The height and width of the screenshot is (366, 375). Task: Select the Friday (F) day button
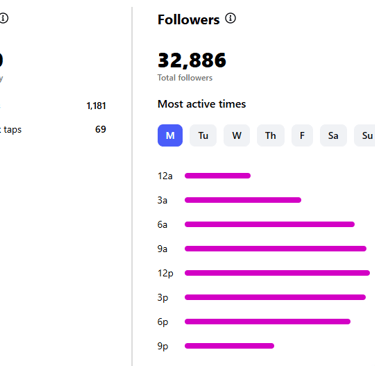(302, 135)
